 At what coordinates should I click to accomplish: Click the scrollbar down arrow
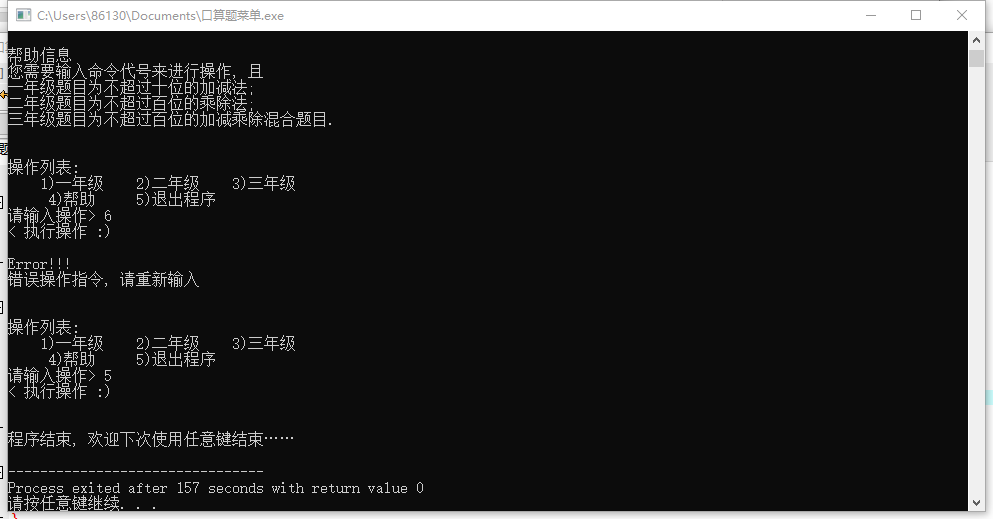tap(976, 503)
